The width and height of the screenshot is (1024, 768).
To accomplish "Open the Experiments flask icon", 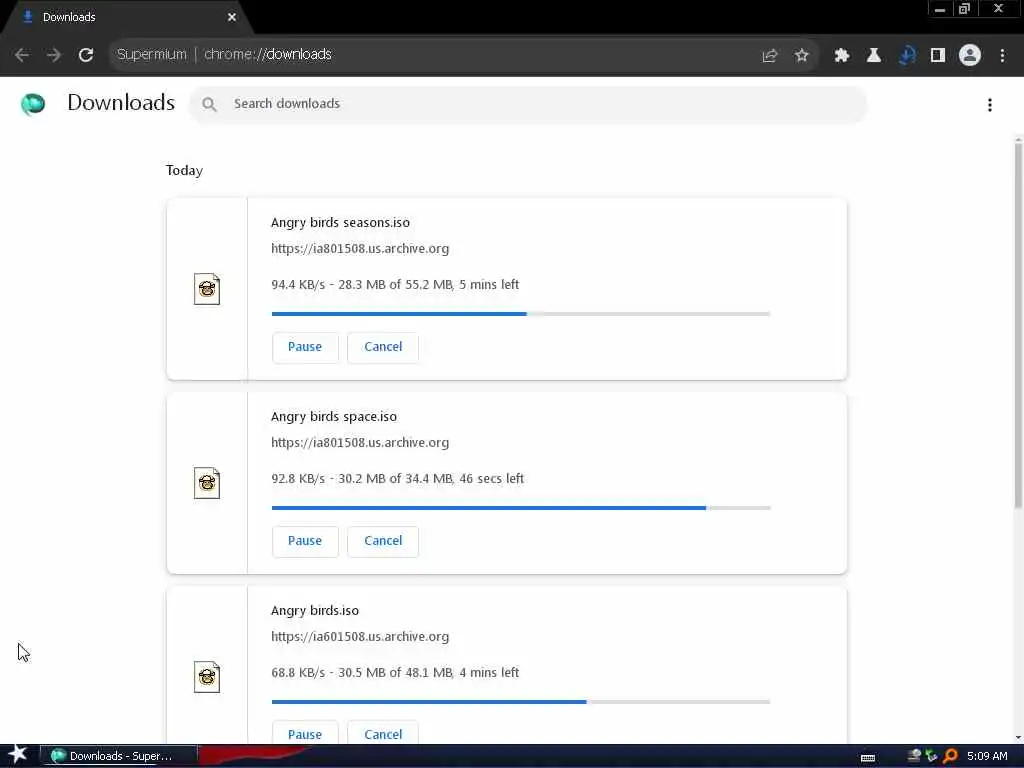I will [873, 56].
